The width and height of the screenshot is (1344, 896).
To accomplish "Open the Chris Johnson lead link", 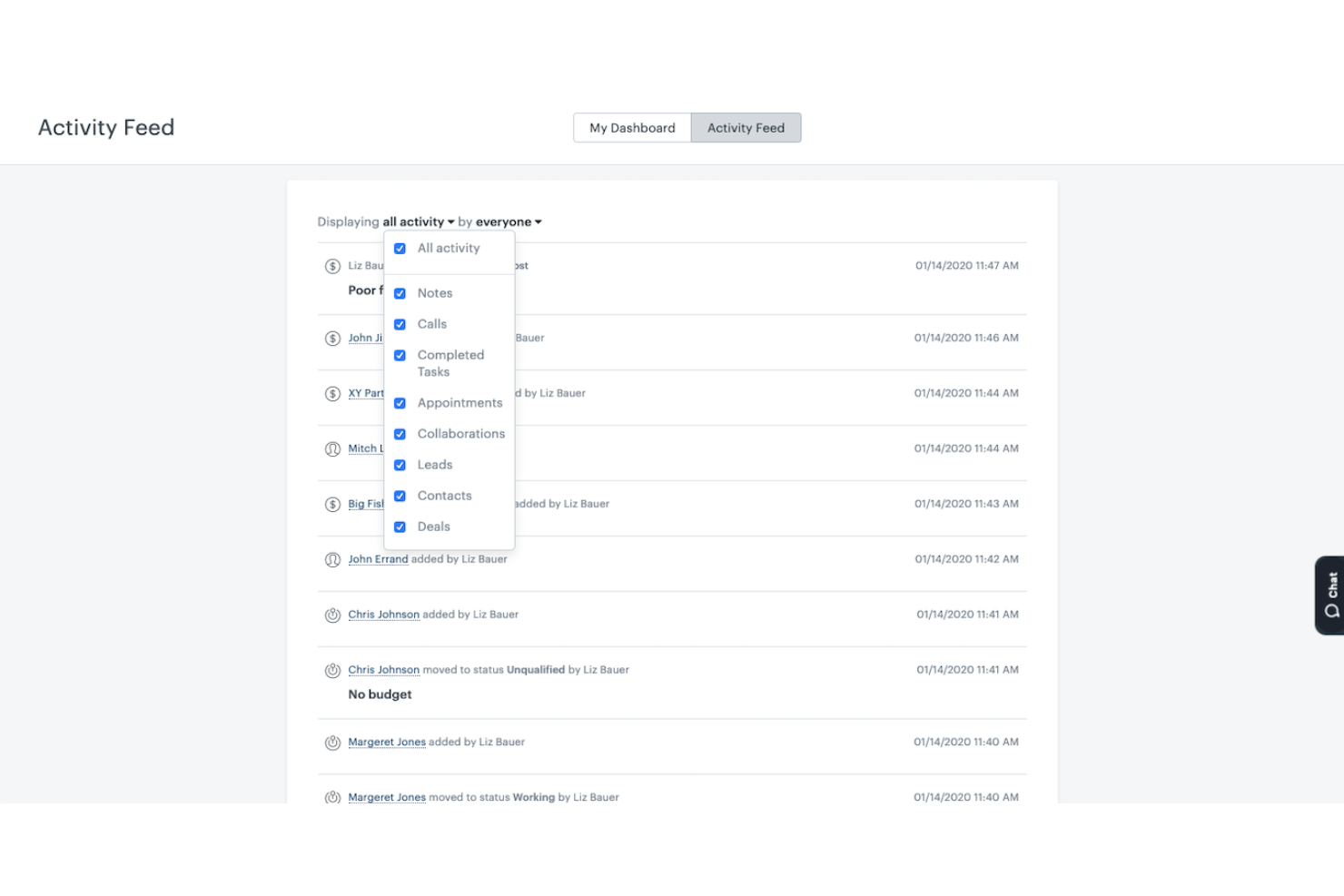I will point(383,615).
